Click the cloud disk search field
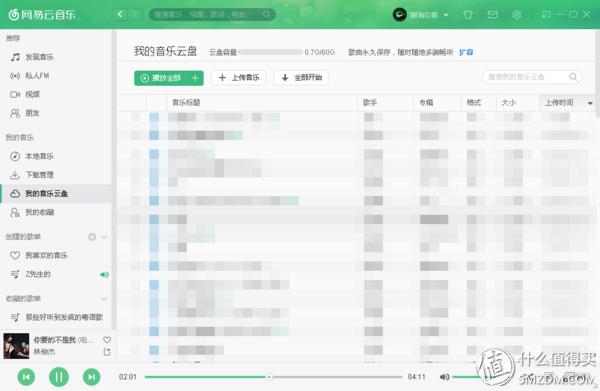The height and width of the screenshot is (391, 600). (x=532, y=77)
